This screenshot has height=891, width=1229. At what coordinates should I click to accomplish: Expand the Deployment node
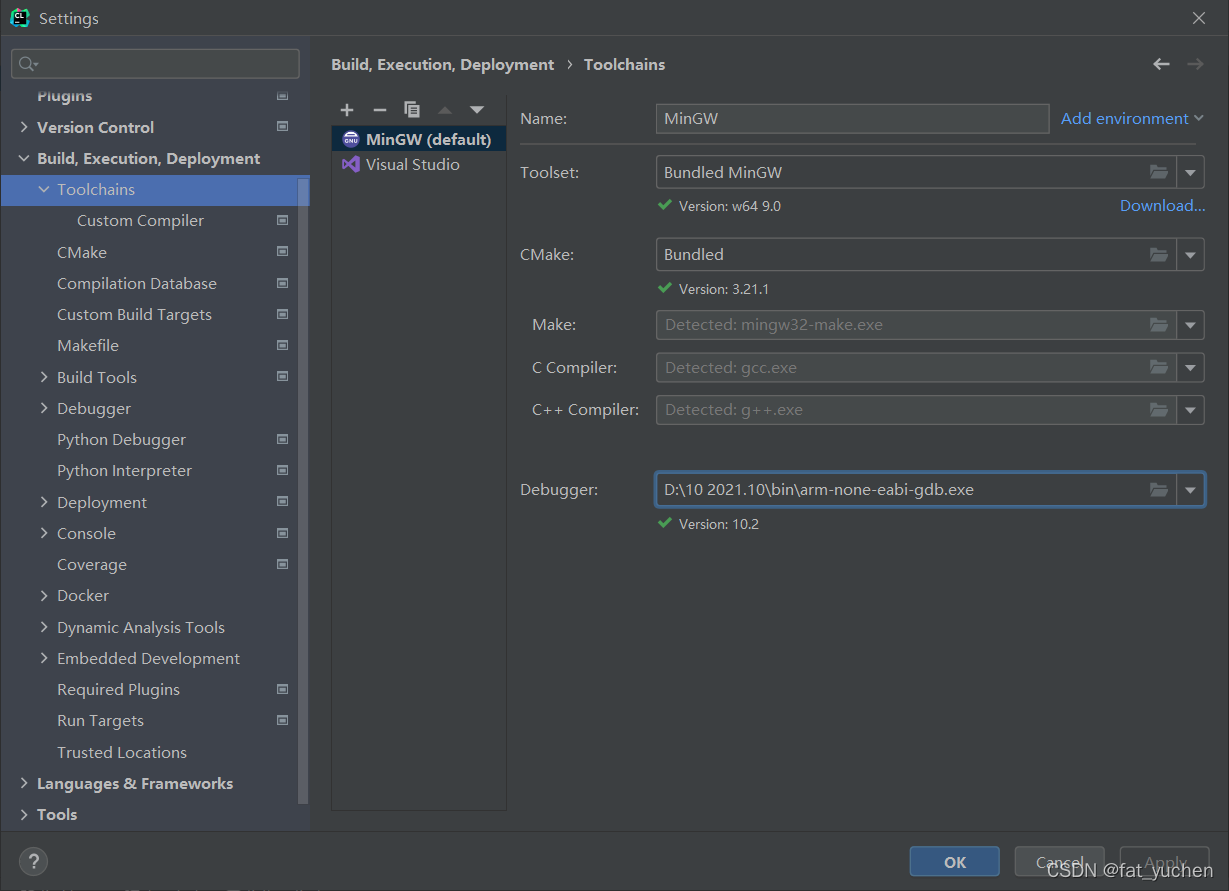tap(44, 502)
